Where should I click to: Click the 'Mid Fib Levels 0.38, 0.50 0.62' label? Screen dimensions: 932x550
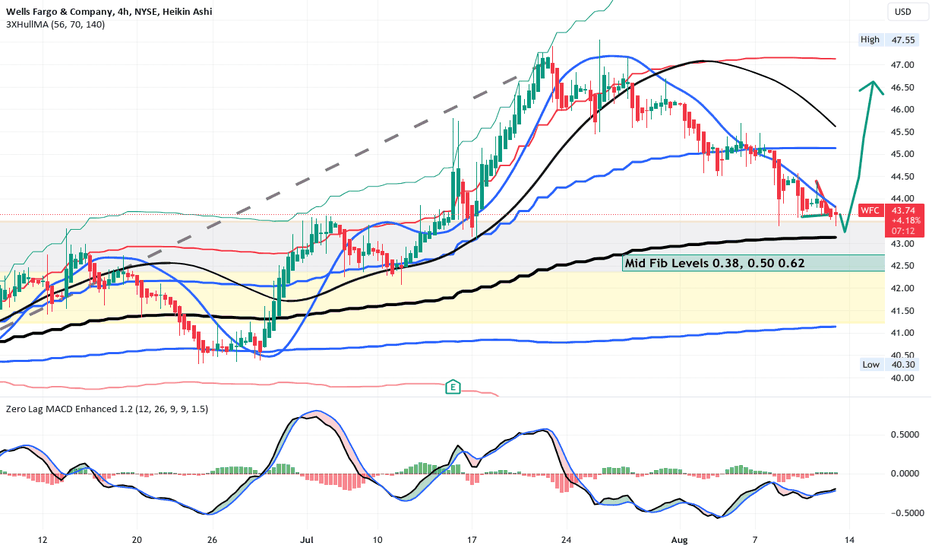point(714,263)
